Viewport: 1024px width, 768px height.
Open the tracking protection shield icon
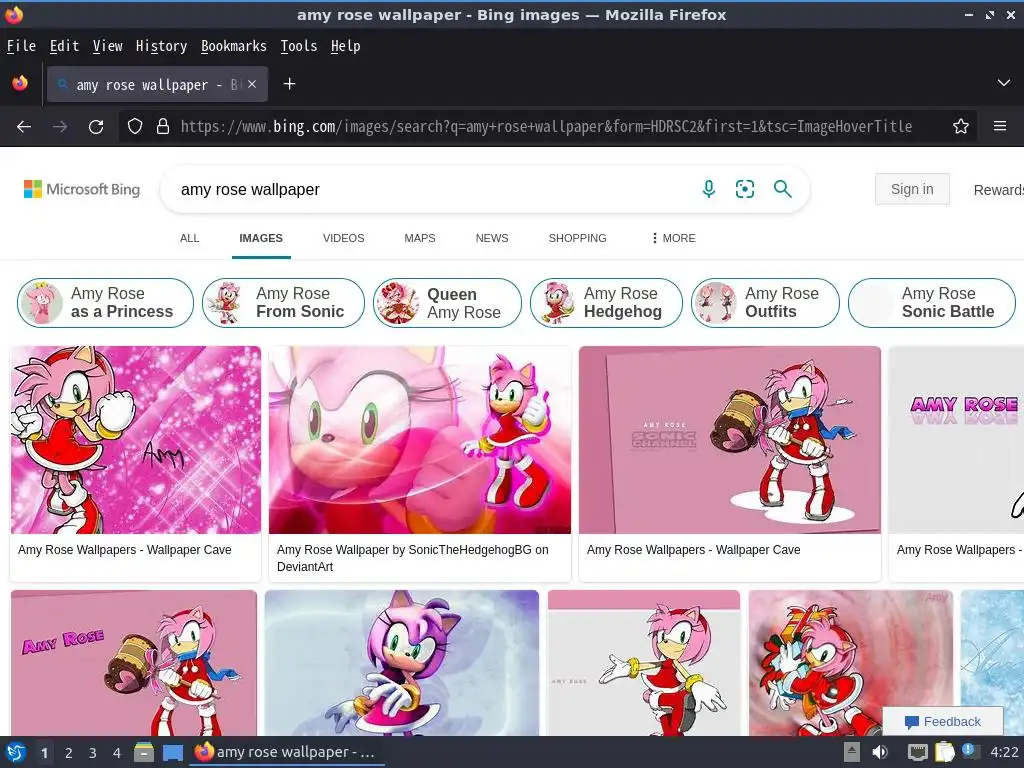pos(135,126)
